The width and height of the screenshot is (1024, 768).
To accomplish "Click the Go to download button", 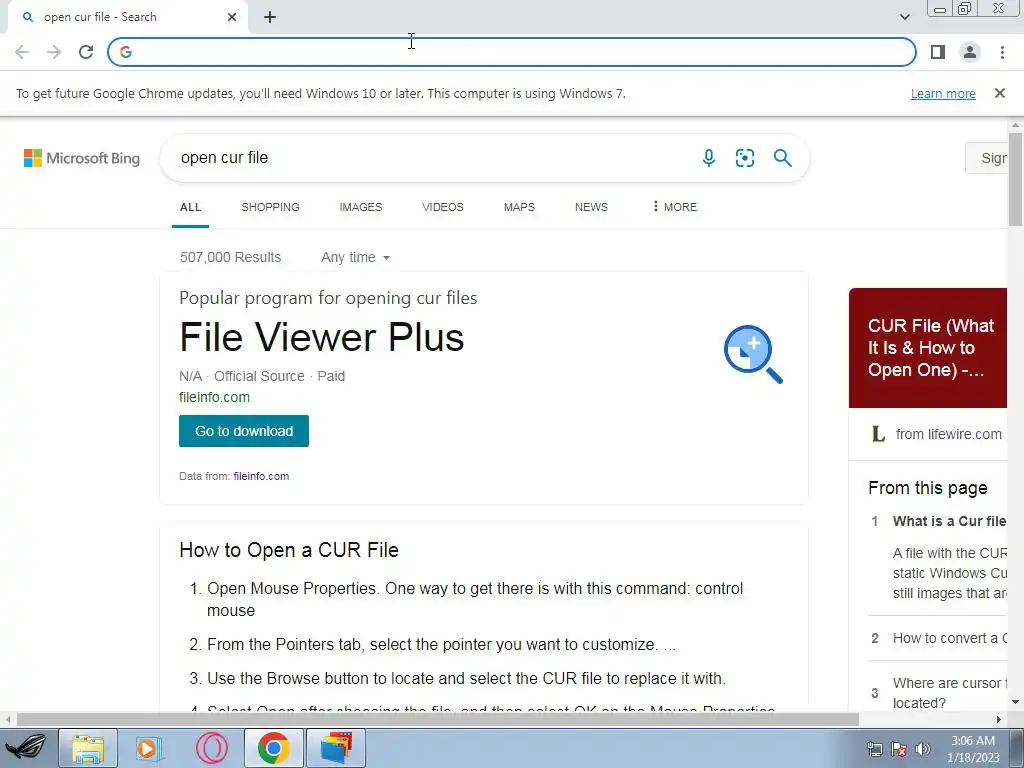I will tap(244, 431).
